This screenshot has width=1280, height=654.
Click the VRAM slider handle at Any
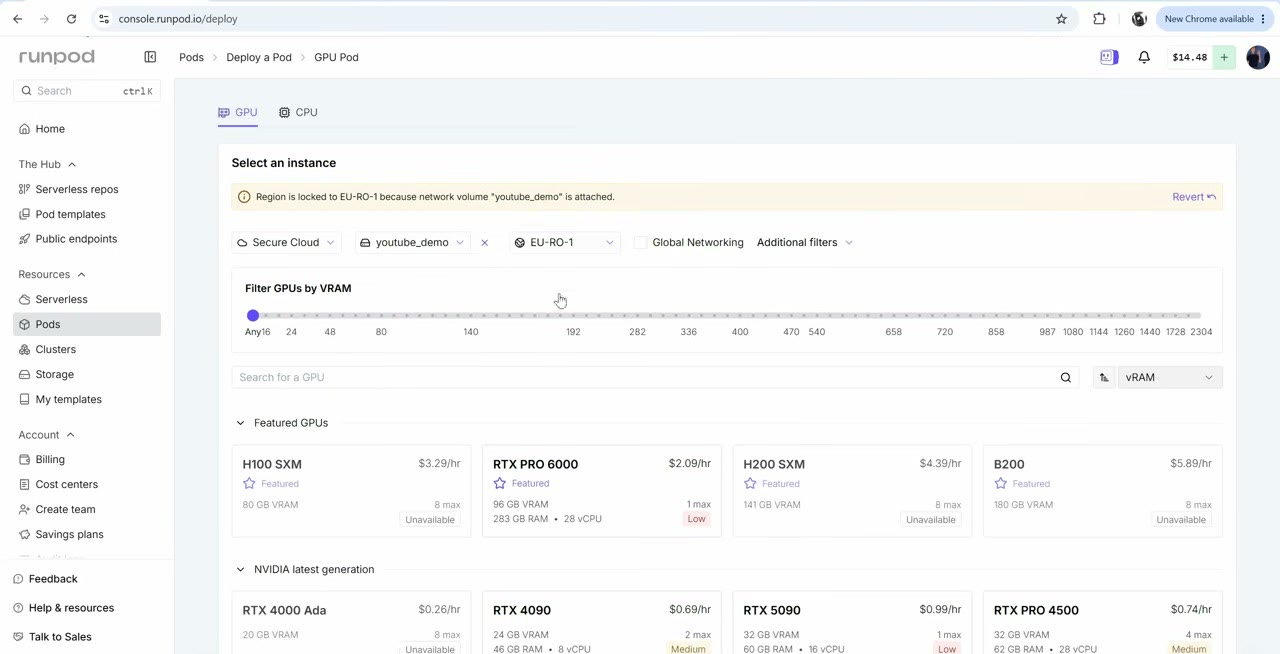tap(253, 316)
